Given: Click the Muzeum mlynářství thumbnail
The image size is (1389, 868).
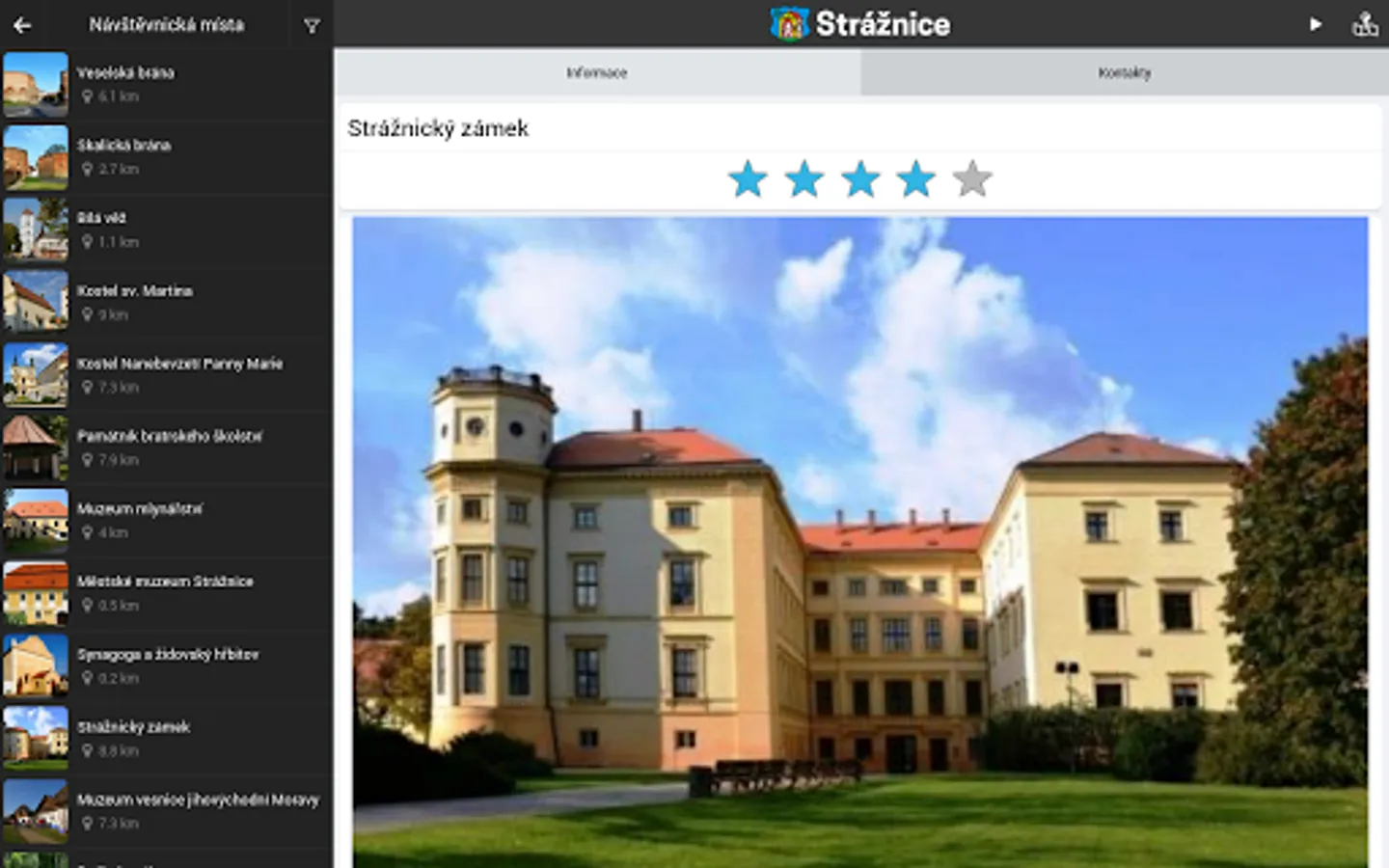Looking at the screenshot, I should pyautogui.click(x=36, y=521).
